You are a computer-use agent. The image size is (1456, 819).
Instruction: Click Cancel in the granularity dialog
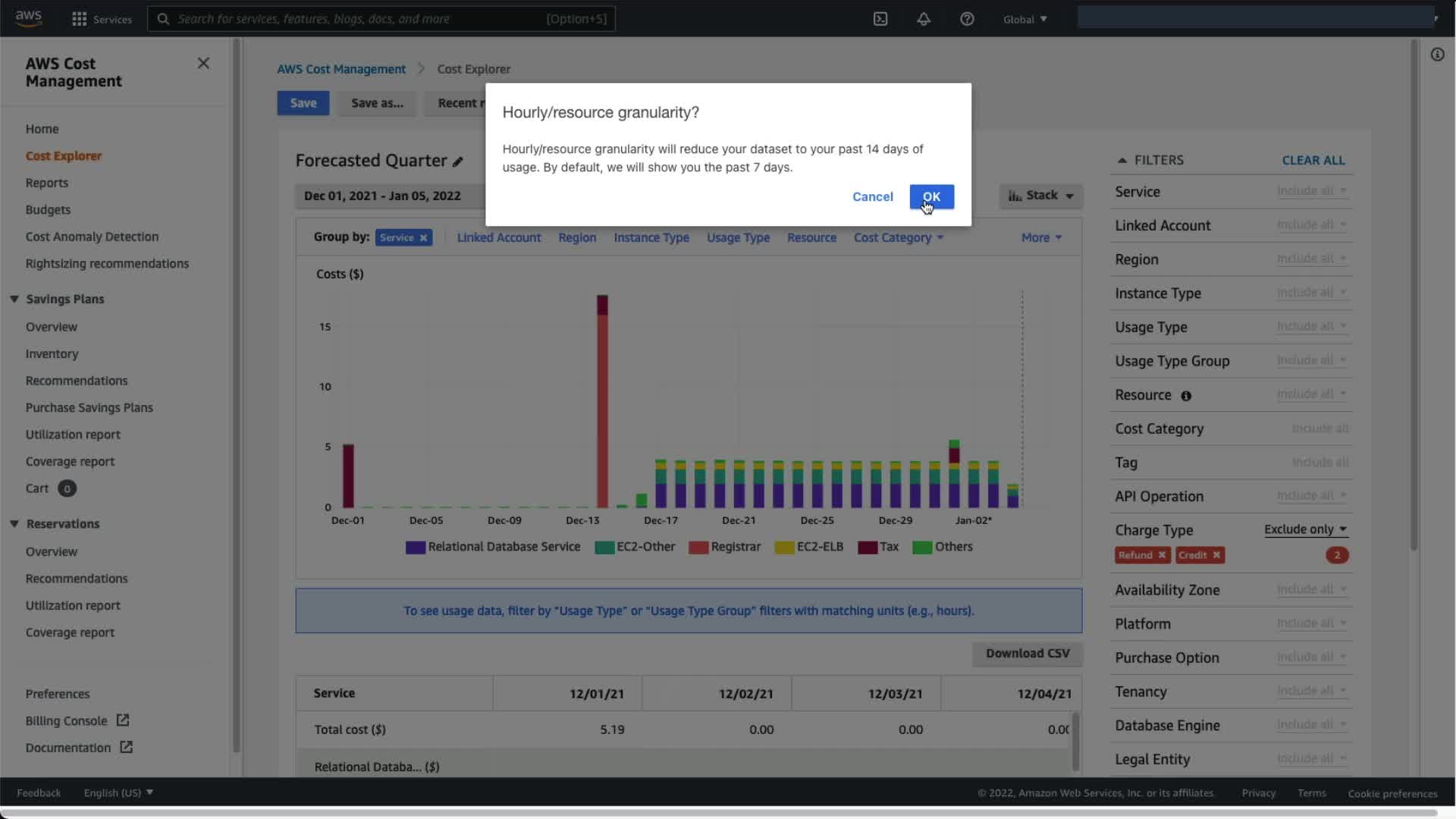point(872,196)
